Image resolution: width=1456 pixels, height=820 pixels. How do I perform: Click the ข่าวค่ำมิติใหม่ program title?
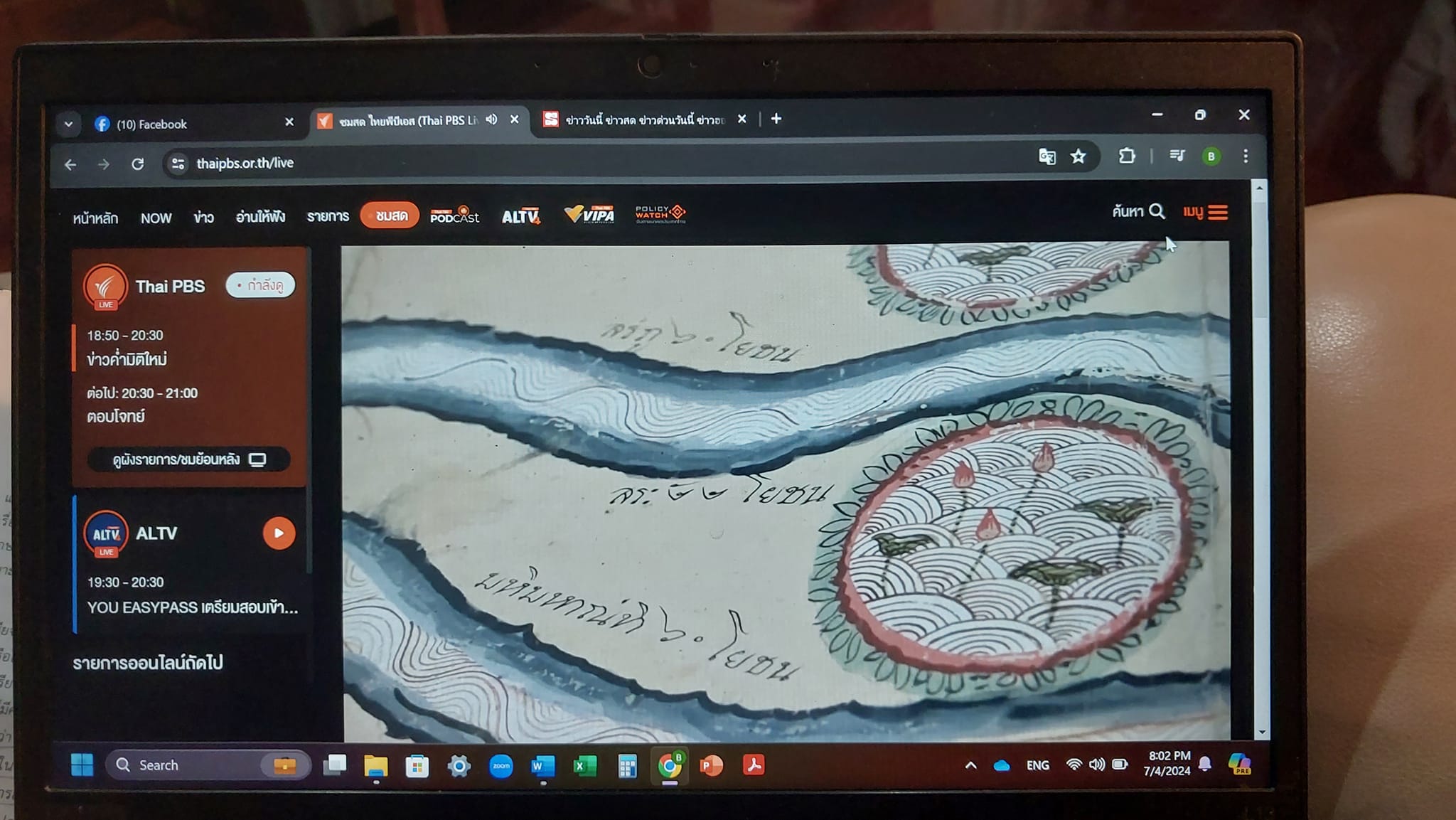(x=127, y=360)
